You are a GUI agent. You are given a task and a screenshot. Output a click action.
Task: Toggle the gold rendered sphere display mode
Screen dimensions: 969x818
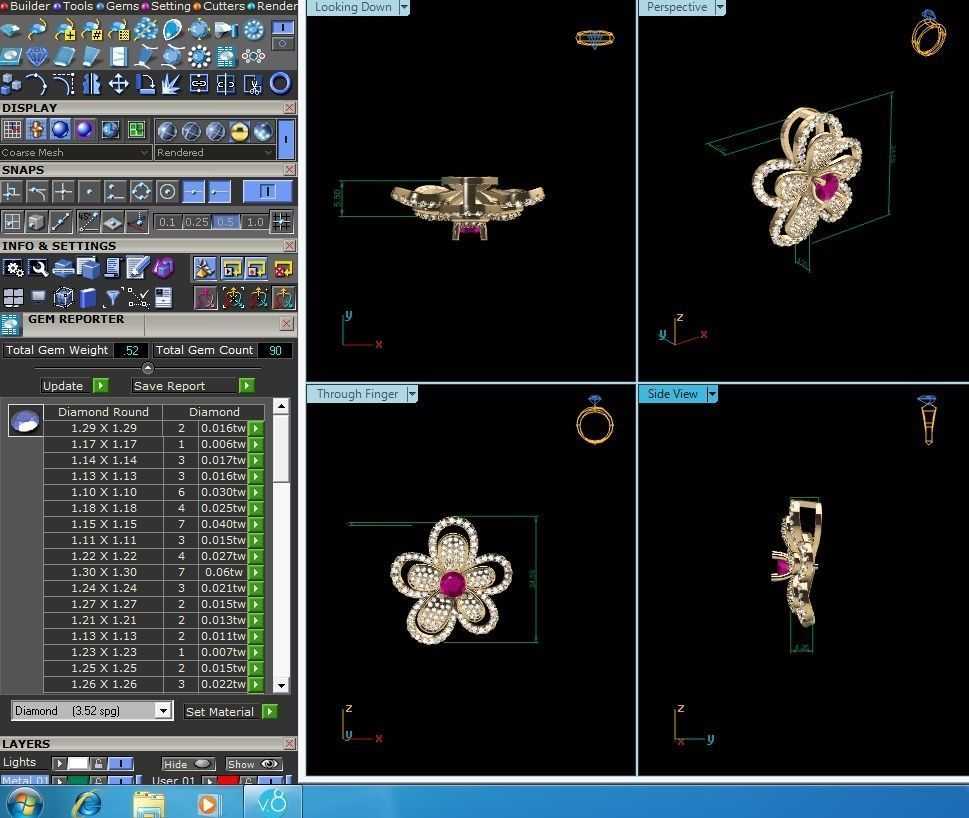[x=239, y=131]
